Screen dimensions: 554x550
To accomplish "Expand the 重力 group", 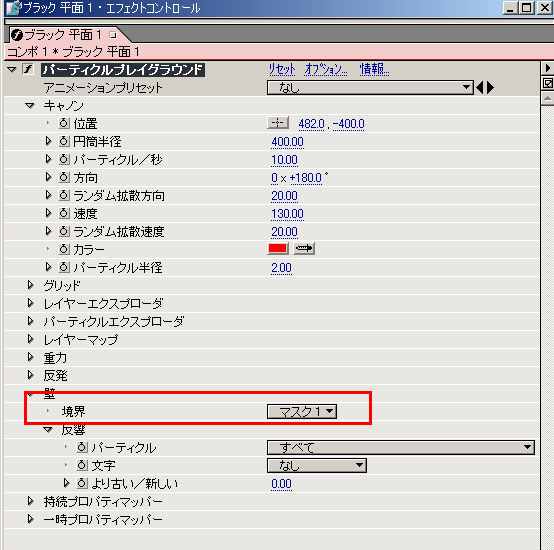I will (x=31, y=357).
